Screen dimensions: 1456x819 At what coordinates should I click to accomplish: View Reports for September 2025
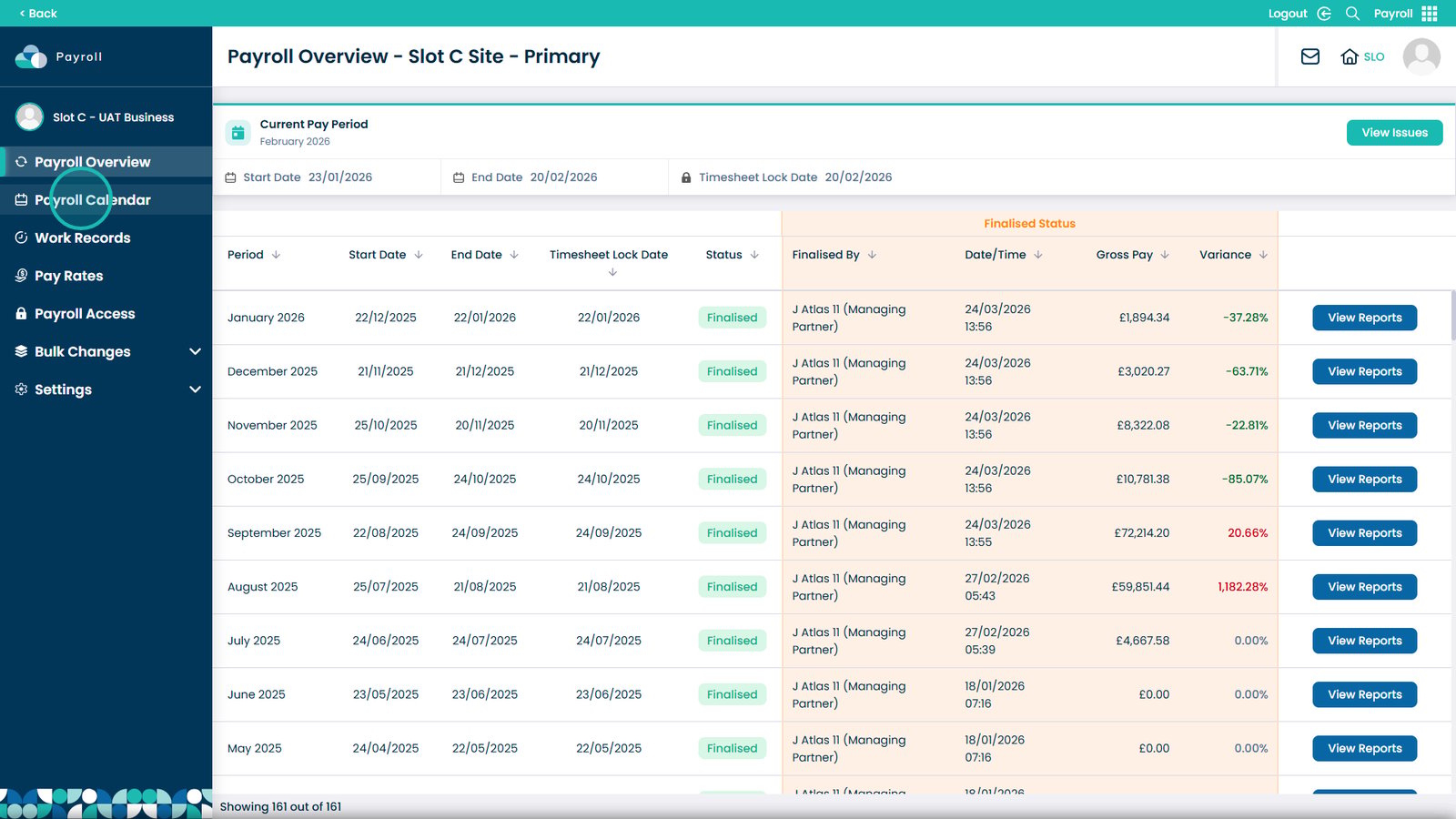coord(1364,532)
